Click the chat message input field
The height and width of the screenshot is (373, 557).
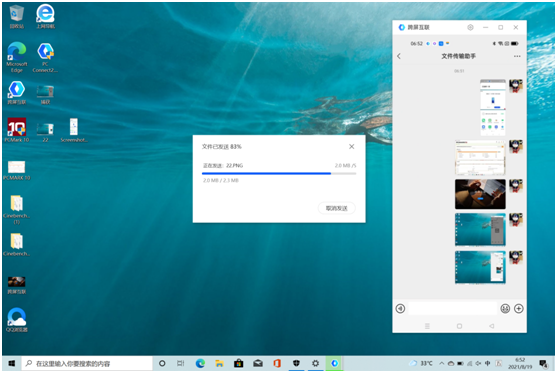(453, 308)
